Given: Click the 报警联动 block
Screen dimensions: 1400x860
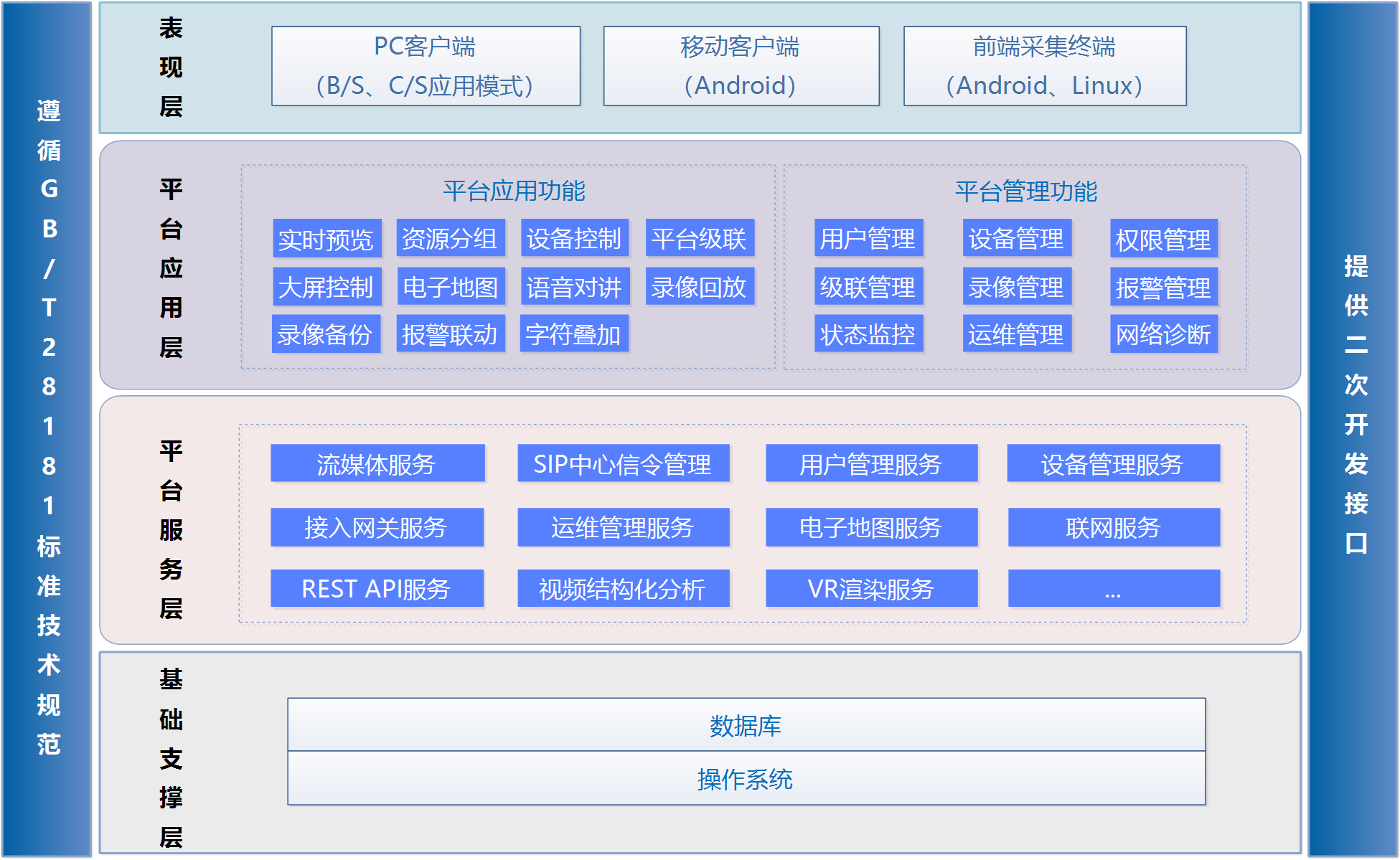Looking at the screenshot, I should [451, 334].
